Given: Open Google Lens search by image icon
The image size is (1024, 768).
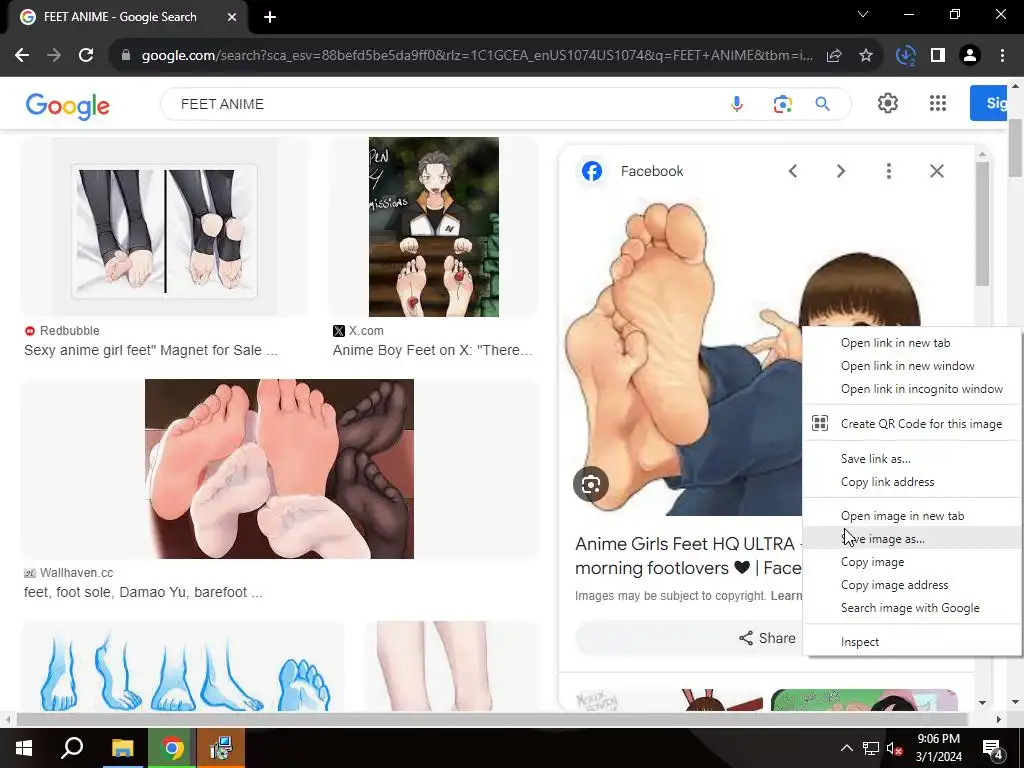Looking at the screenshot, I should coord(782,104).
